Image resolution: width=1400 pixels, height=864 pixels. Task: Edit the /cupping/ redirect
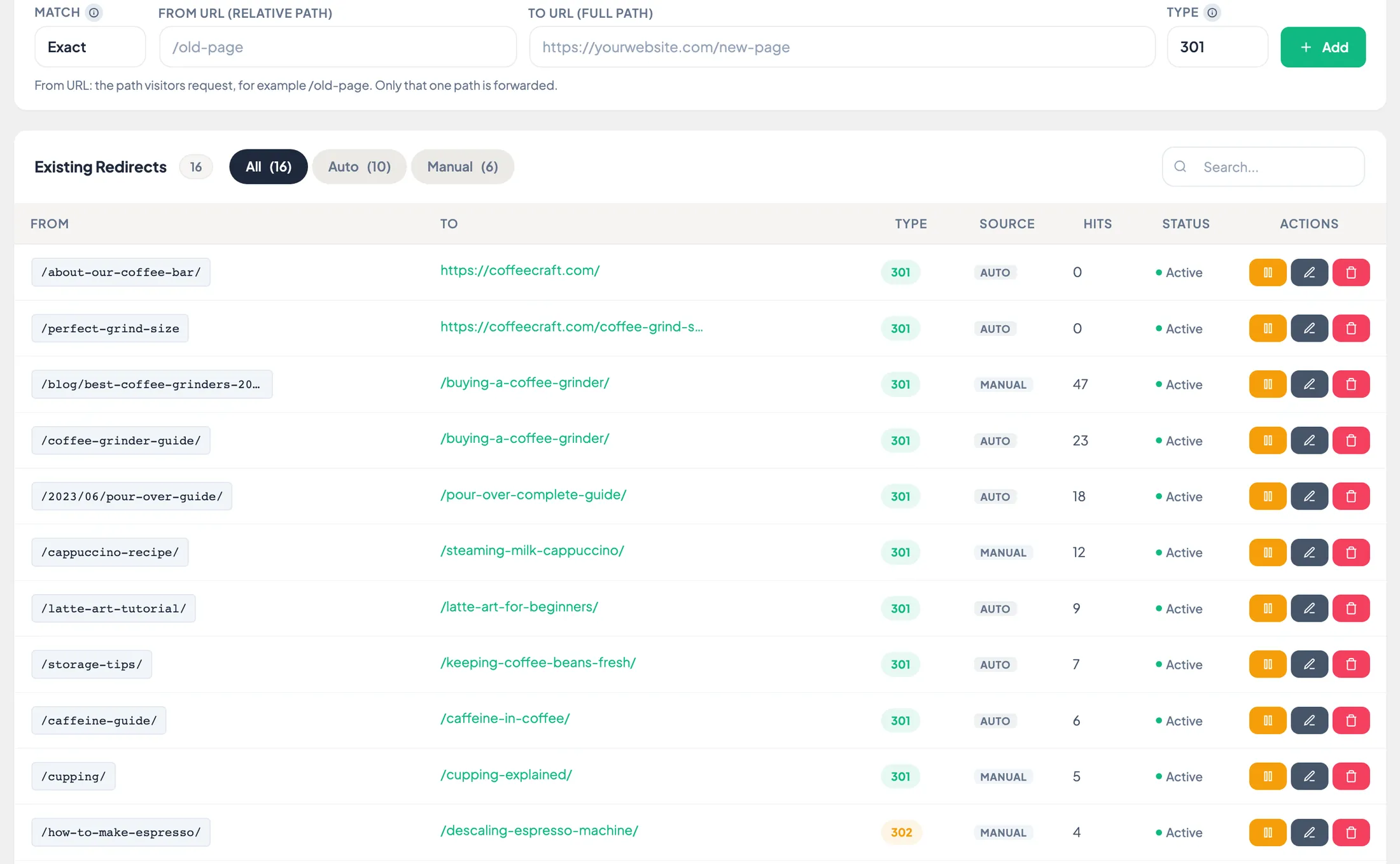1309,776
